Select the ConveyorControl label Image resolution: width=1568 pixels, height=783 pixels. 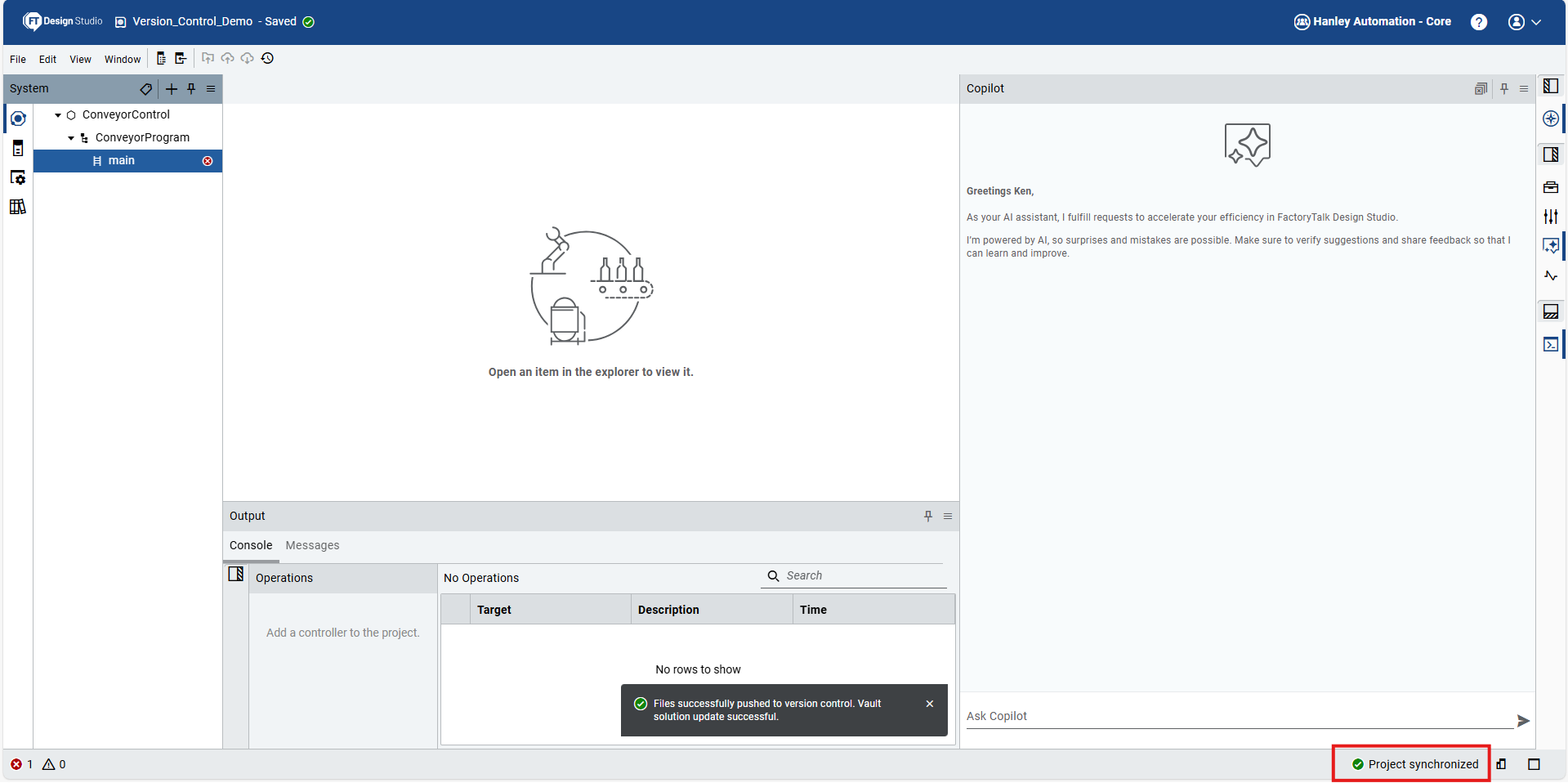(126, 114)
